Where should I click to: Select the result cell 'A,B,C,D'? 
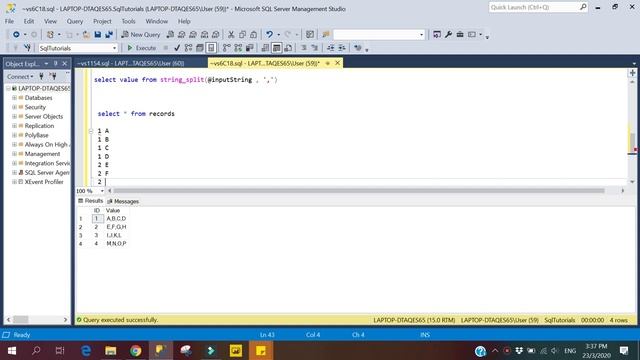[116, 218]
